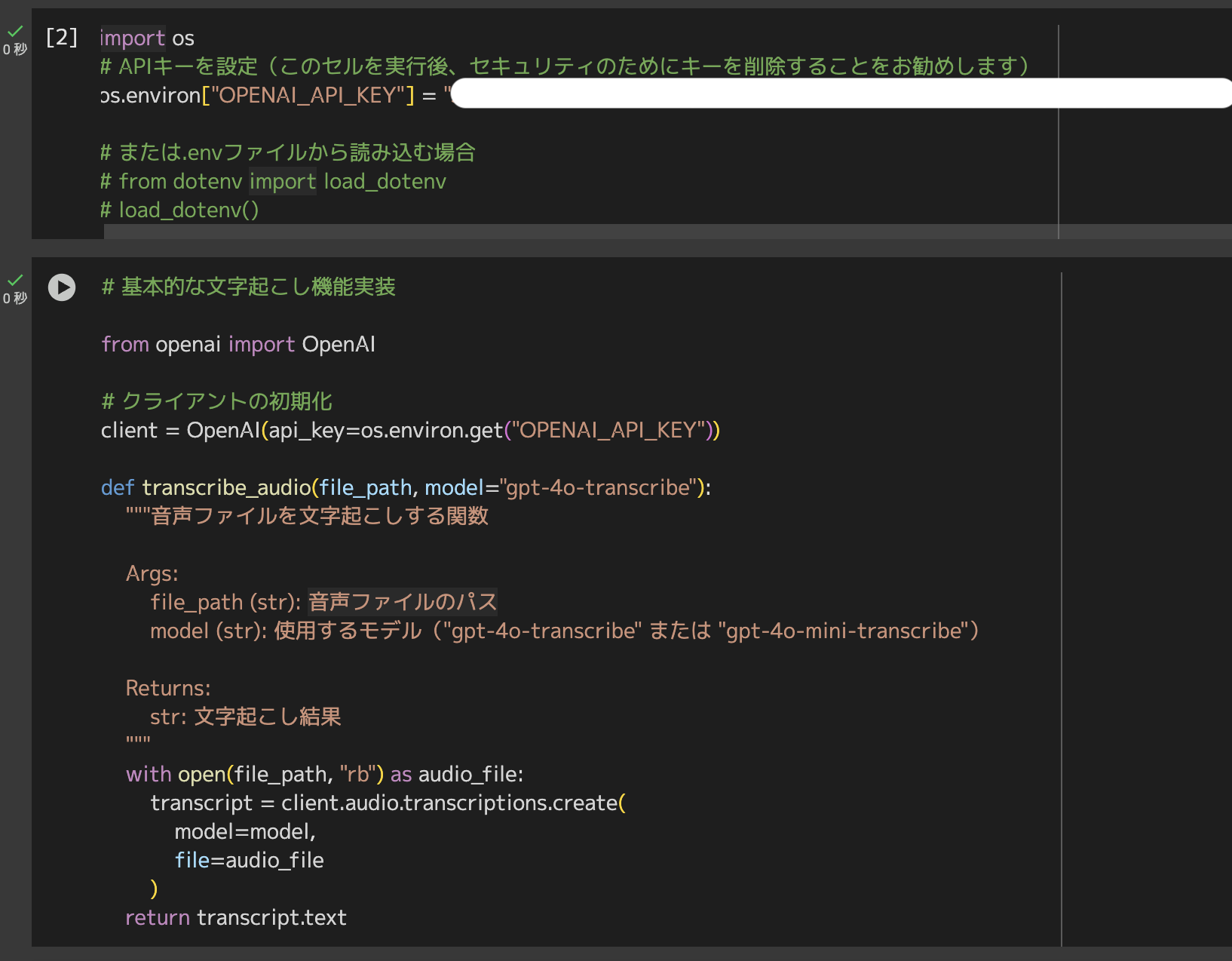1232x961 pixels.
Task: Click the return transcript.text line
Action: point(234,917)
